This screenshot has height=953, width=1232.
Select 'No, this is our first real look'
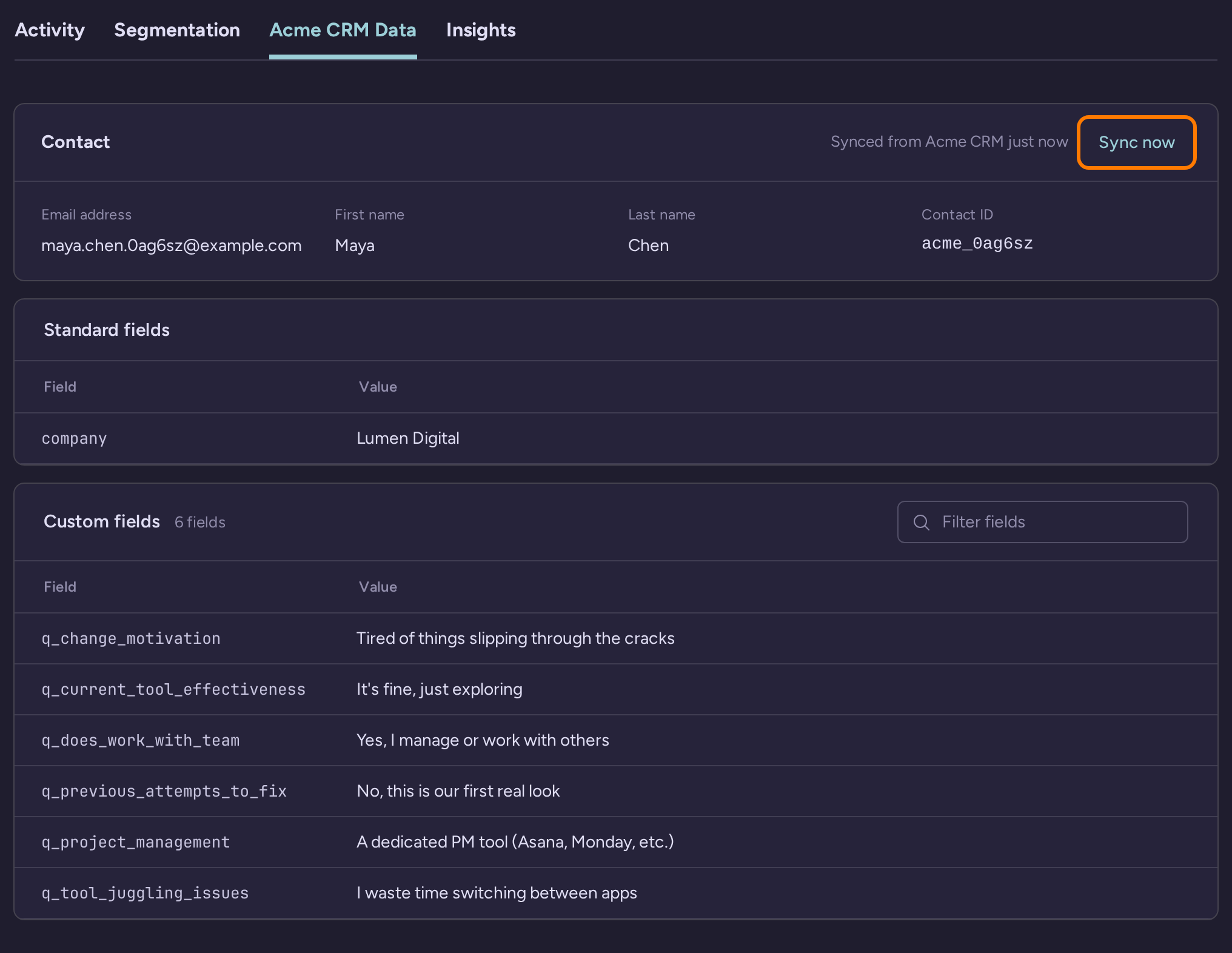[x=458, y=791]
